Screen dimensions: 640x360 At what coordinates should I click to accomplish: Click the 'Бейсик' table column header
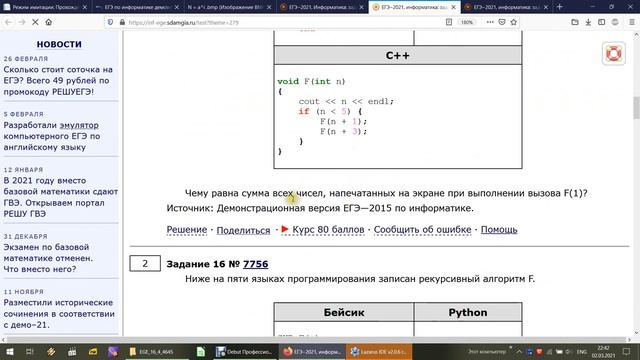(x=344, y=312)
